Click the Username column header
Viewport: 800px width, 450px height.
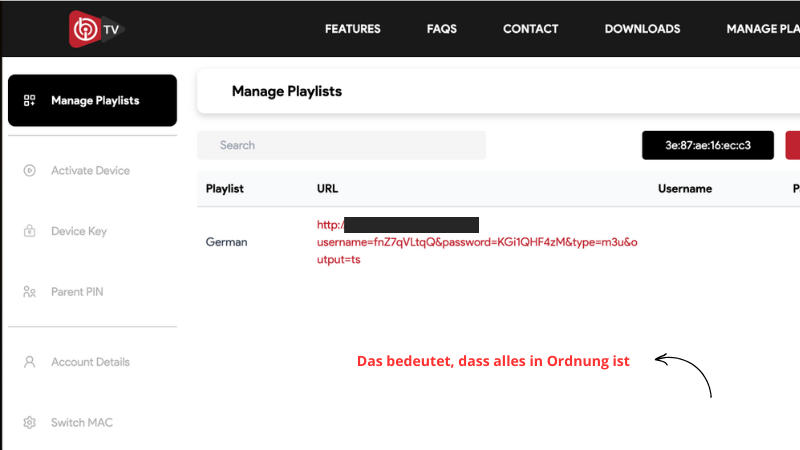click(685, 188)
